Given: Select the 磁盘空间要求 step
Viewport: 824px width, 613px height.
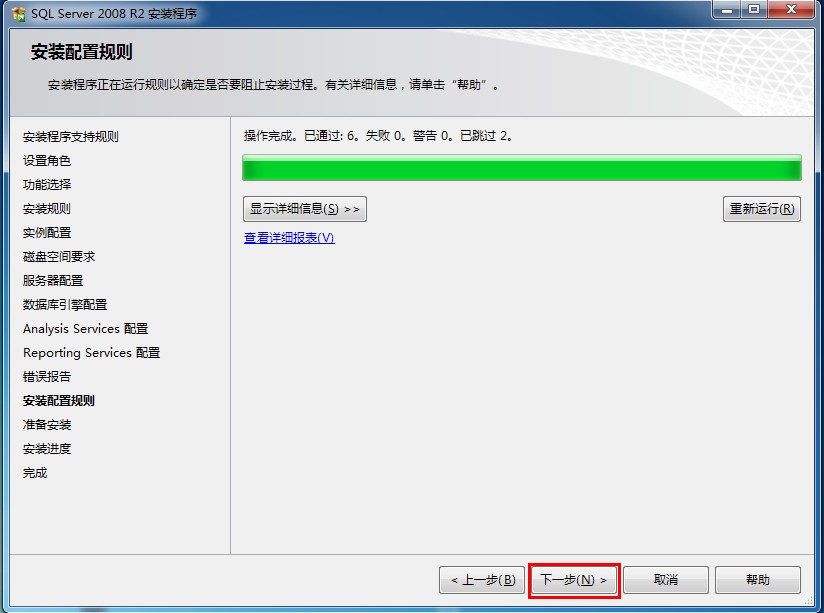Looking at the screenshot, I should tap(59, 257).
